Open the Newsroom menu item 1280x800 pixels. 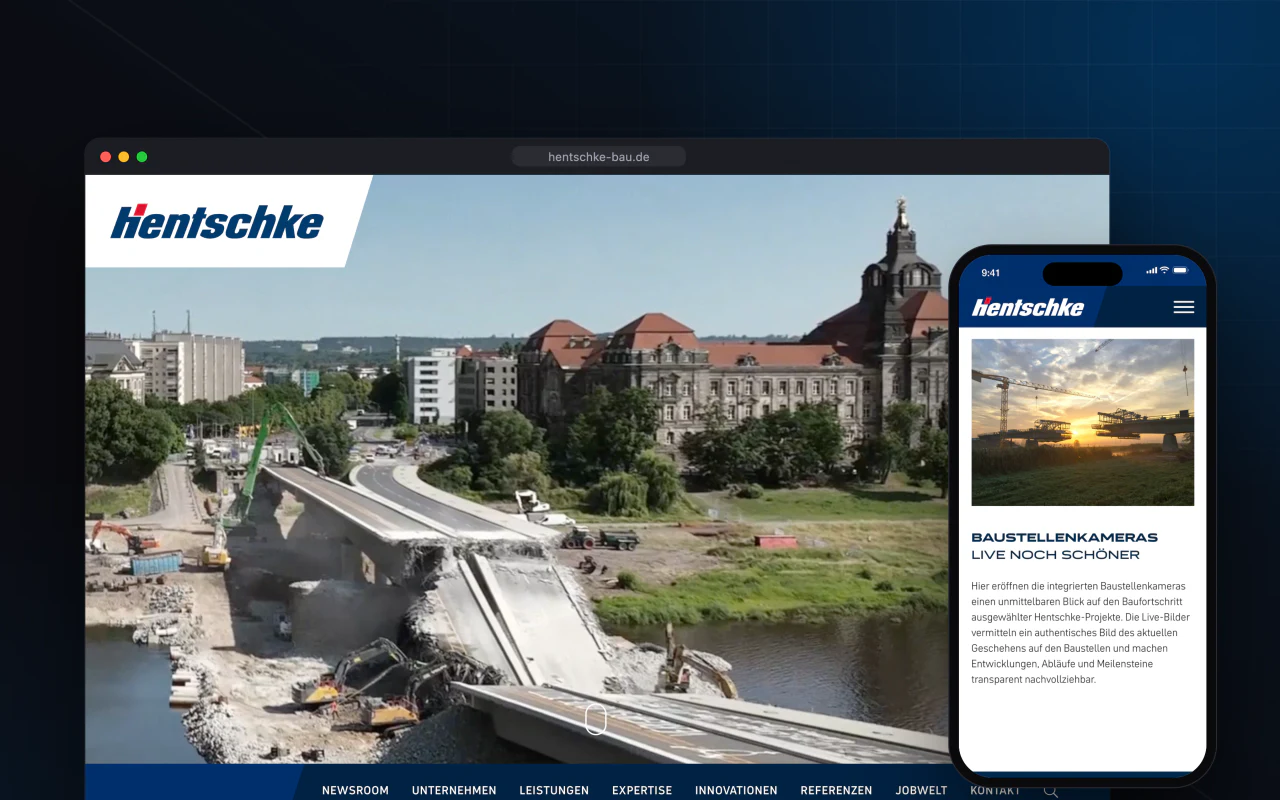[x=355, y=790]
